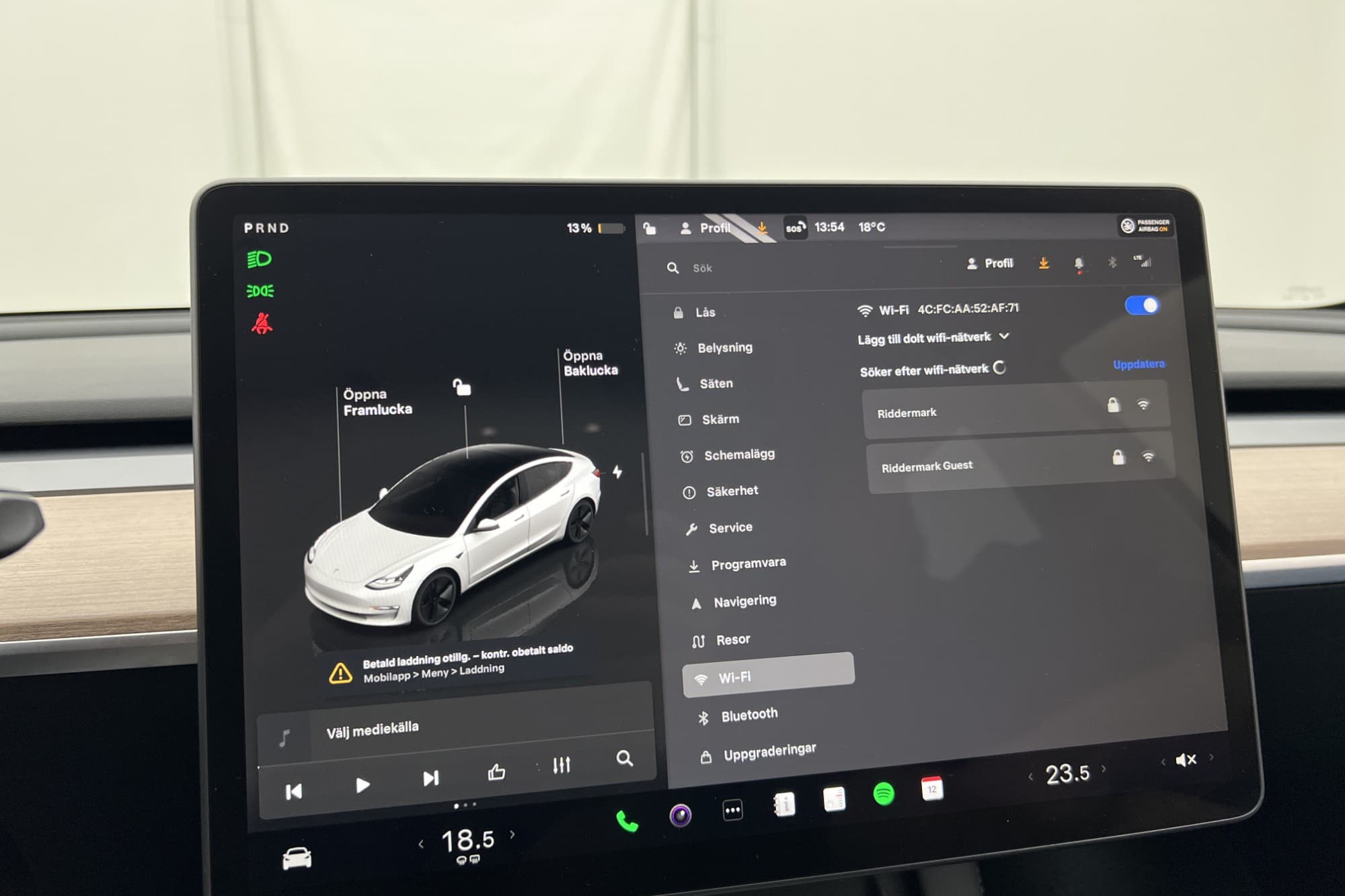1345x896 pixels.
Task: Tap Öppna Framlucka to open frunk
Action: point(377,402)
